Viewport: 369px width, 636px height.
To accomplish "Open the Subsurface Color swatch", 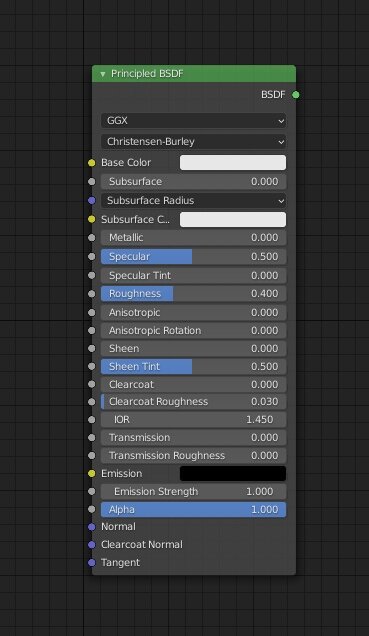I will (233, 219).
